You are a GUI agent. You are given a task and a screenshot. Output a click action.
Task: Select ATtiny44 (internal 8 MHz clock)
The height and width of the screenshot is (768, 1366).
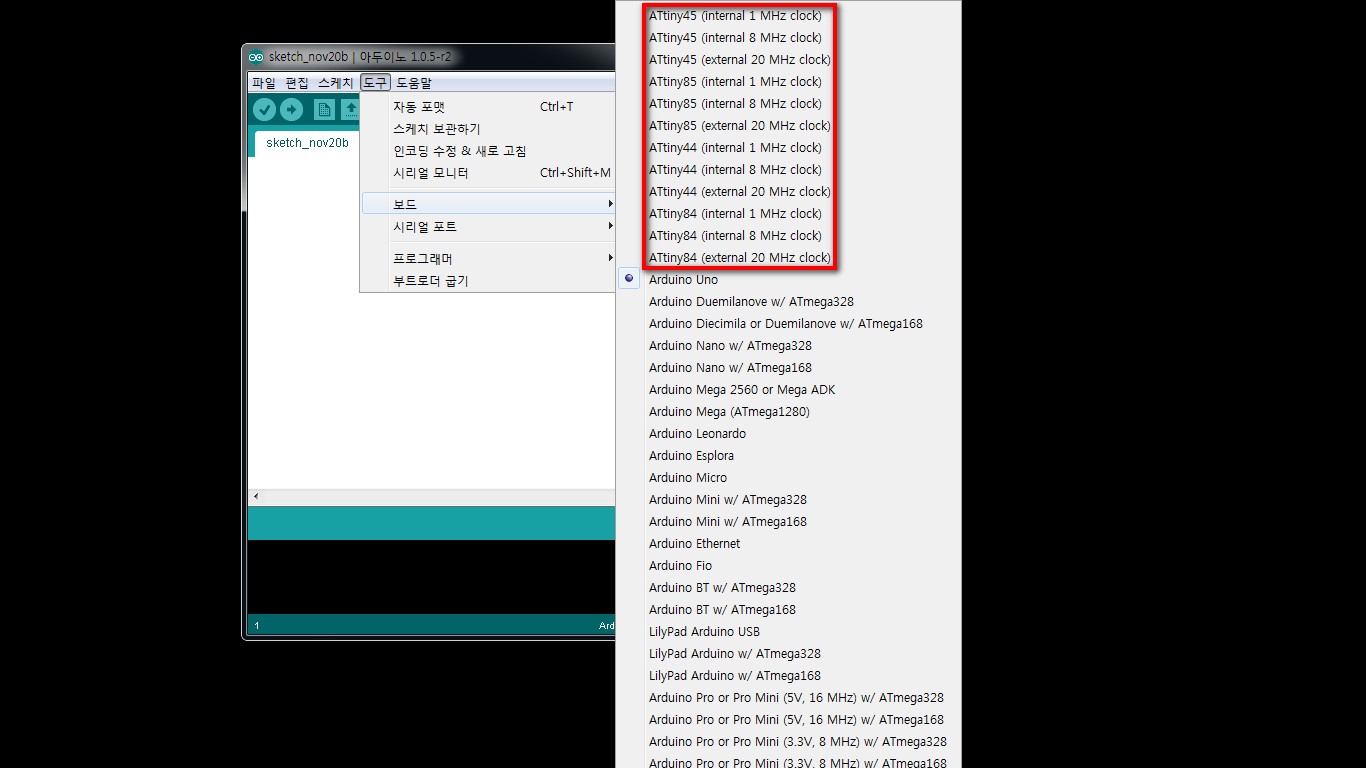tap(788, 170)
